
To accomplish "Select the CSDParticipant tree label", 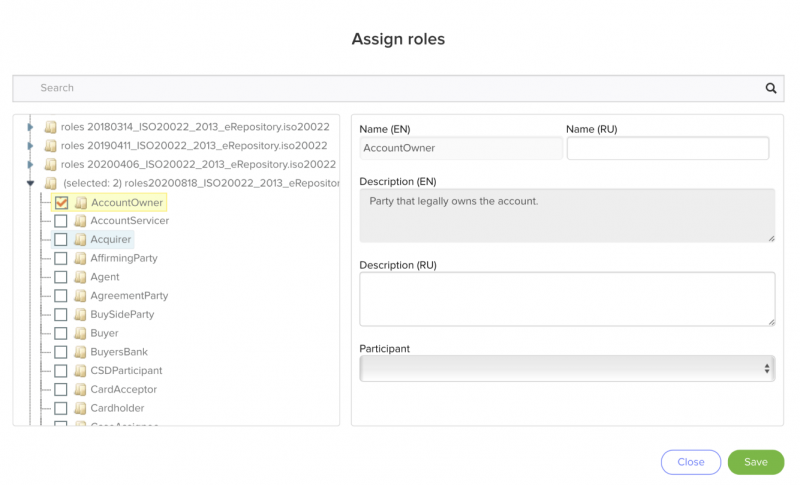I will click(x=126, y=371).
